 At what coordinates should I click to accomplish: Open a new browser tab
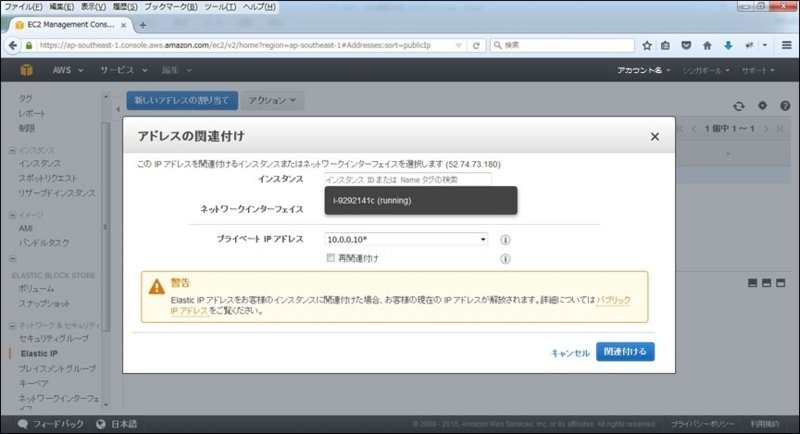[143, 24]
